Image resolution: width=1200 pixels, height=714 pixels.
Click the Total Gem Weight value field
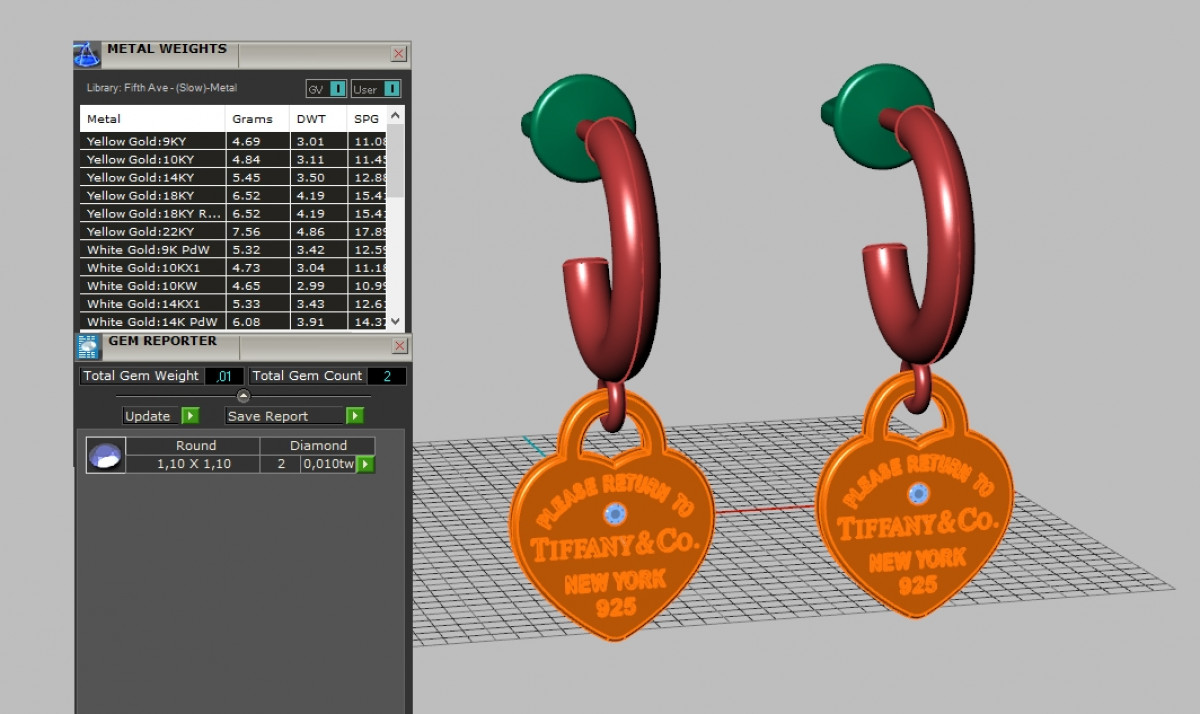pos(224,376)
